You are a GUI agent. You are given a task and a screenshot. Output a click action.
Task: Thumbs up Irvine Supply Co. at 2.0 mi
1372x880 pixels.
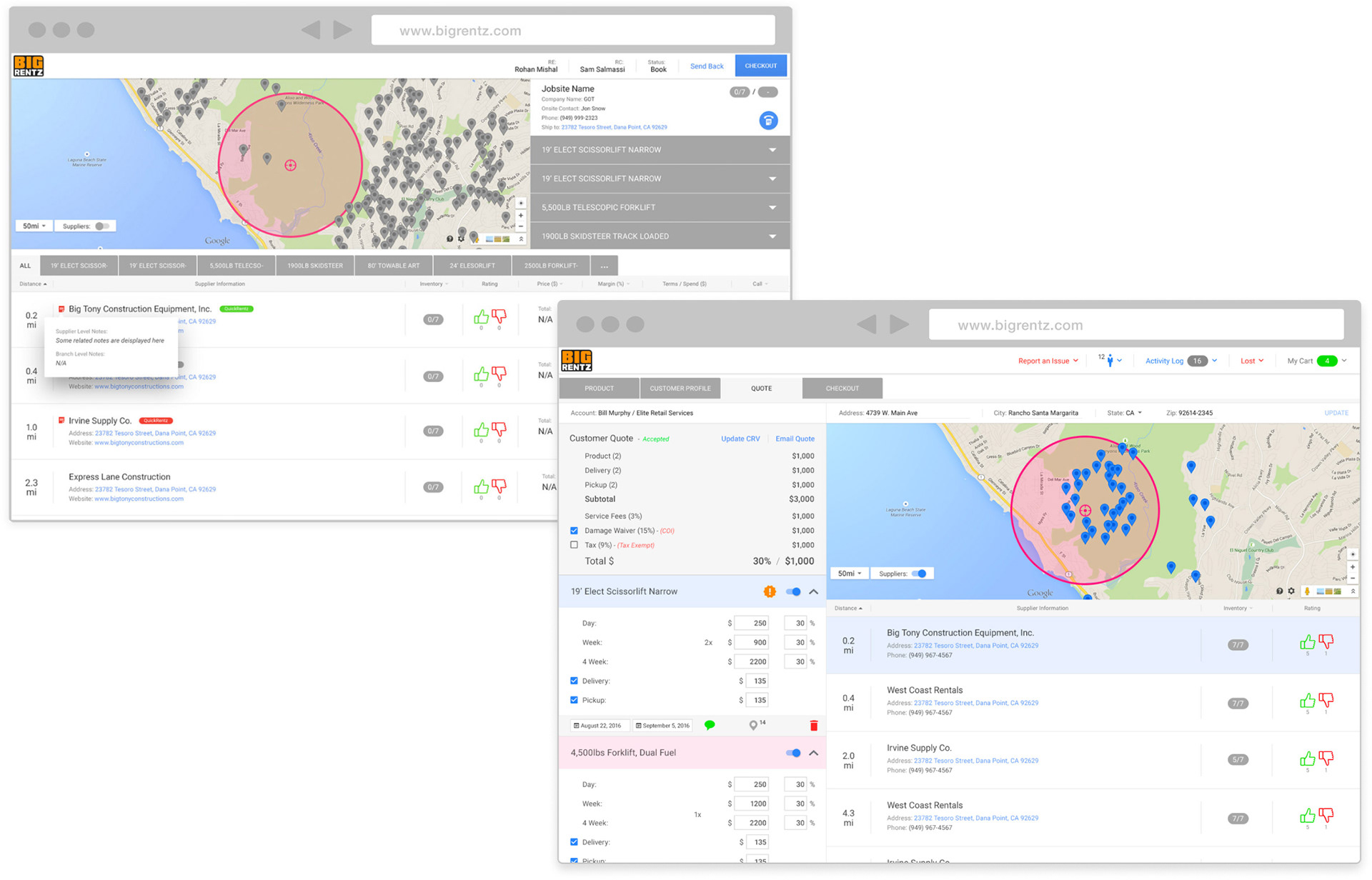(1307, 758)
